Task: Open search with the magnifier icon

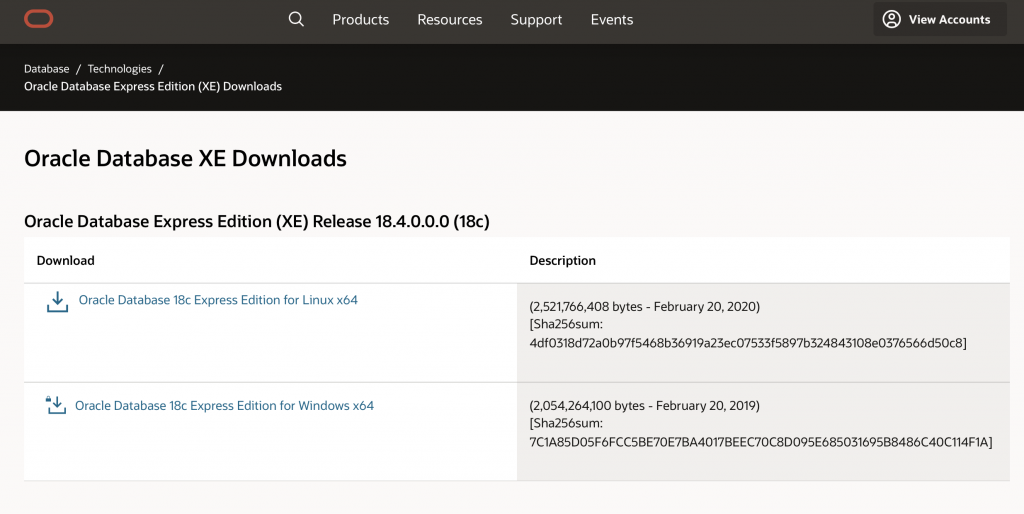Action: tap(296, 19)
